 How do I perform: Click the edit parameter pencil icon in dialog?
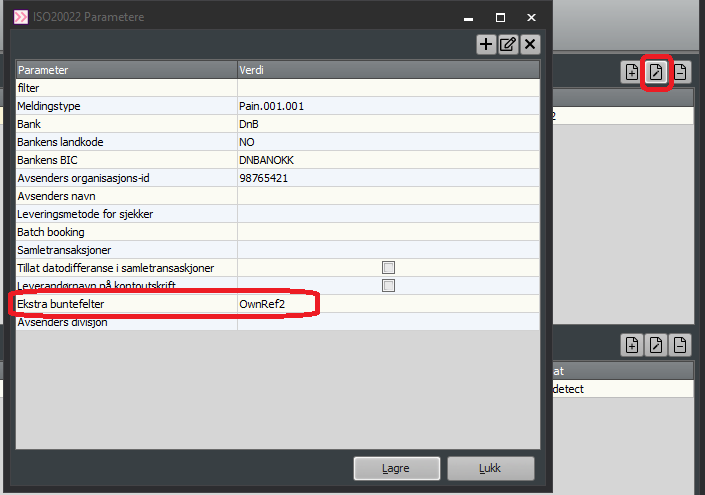point(508,44)
